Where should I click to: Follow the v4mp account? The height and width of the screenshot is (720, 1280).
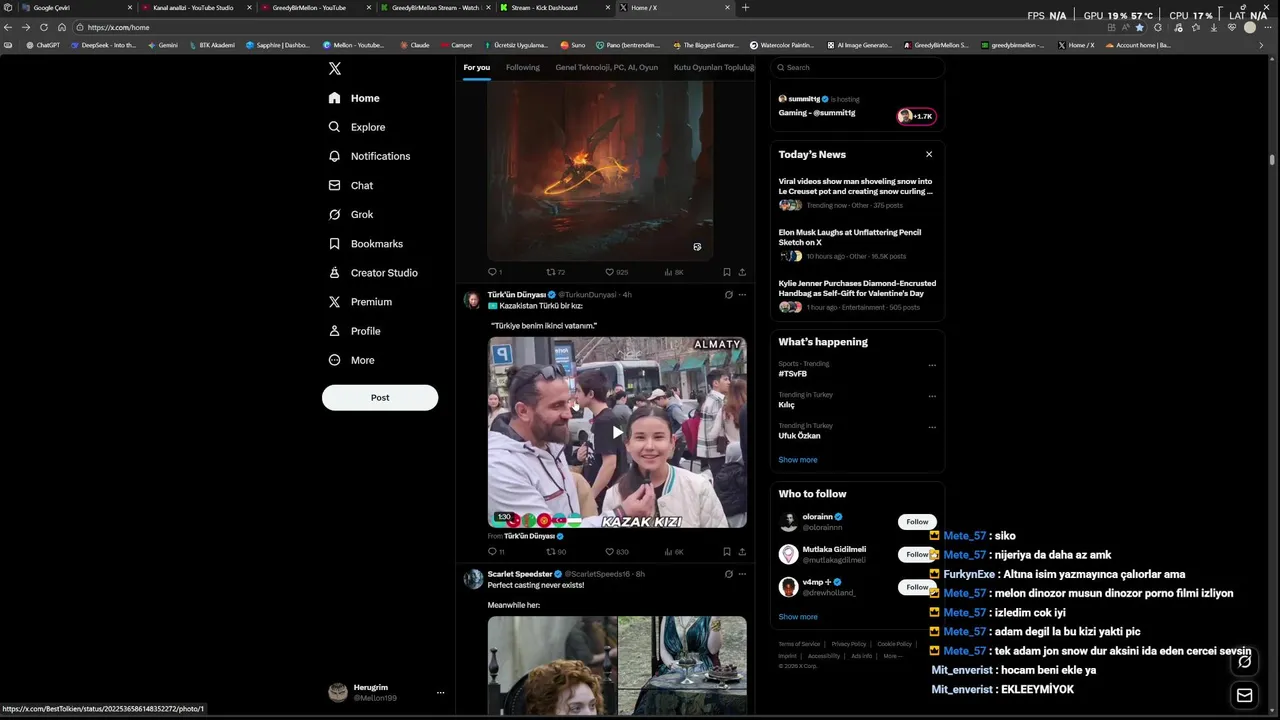coord(915,587)
